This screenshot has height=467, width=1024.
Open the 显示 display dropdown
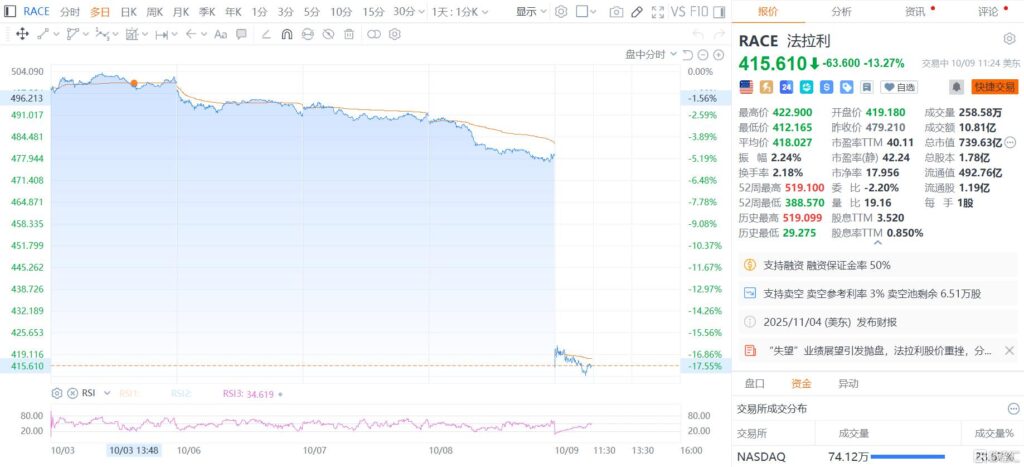click(x=530, y=12)
